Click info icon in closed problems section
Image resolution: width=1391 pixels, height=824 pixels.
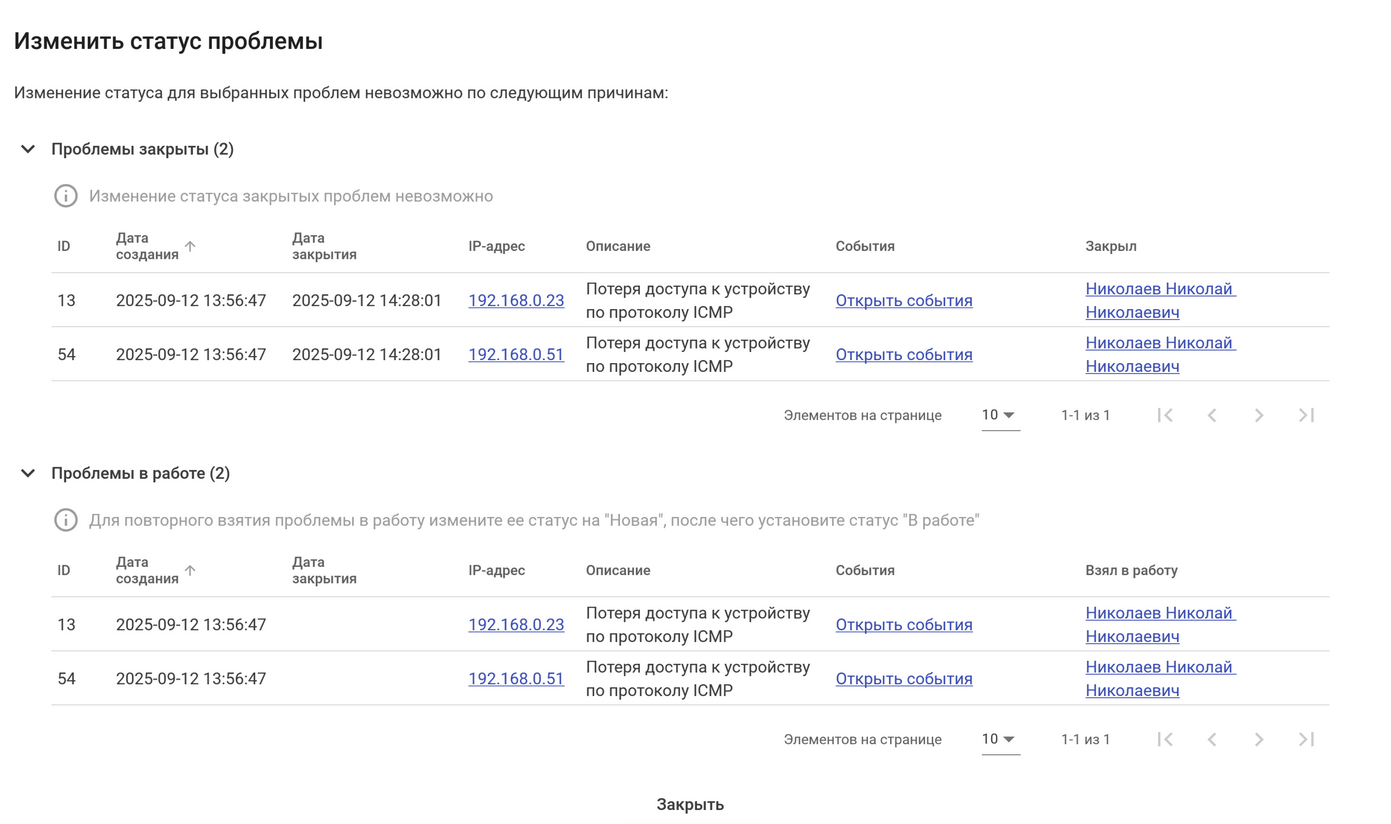[66, 196]
